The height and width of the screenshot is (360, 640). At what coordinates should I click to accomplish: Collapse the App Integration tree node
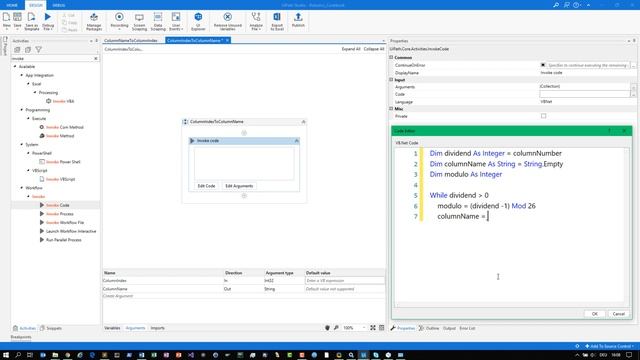[x=22, y=75]
